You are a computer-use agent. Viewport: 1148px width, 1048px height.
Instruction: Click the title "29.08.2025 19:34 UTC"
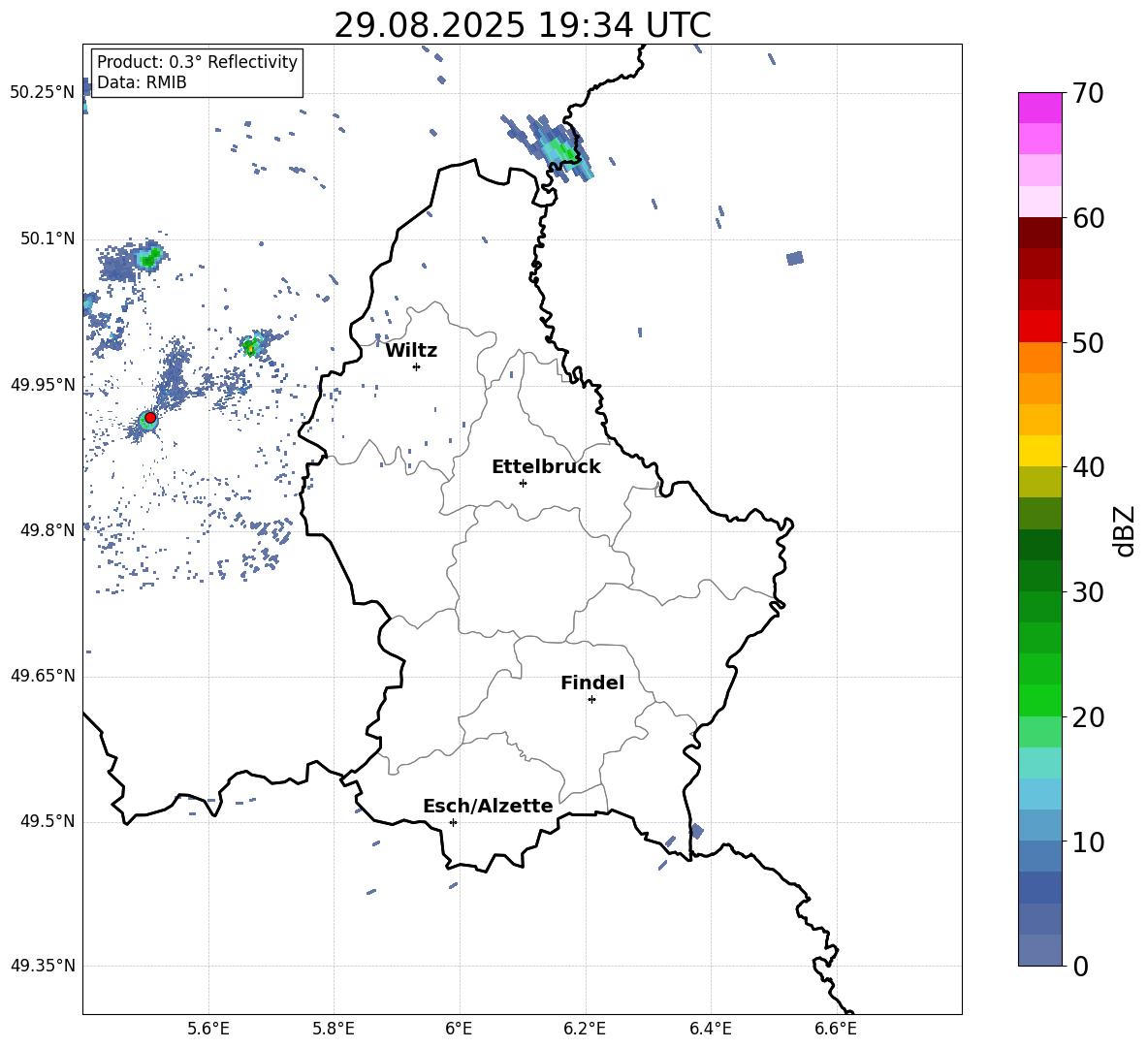pyautogui.click(x=522, y=25)
